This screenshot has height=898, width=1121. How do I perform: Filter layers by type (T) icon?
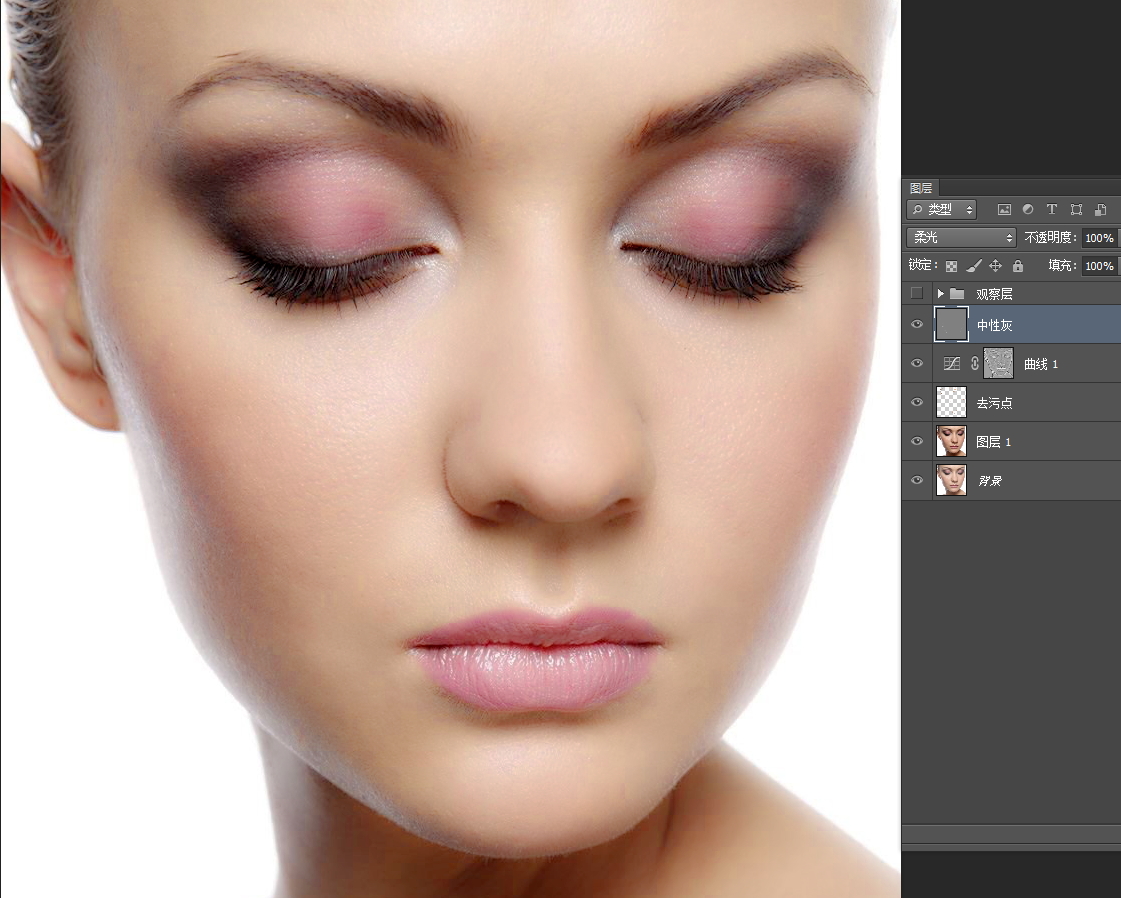click(1052, 209)
